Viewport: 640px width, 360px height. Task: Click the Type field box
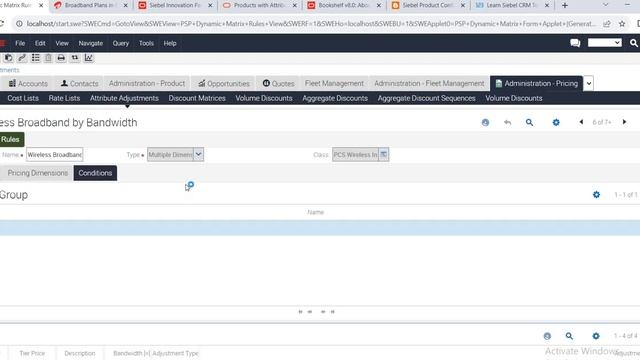point(170,154)
